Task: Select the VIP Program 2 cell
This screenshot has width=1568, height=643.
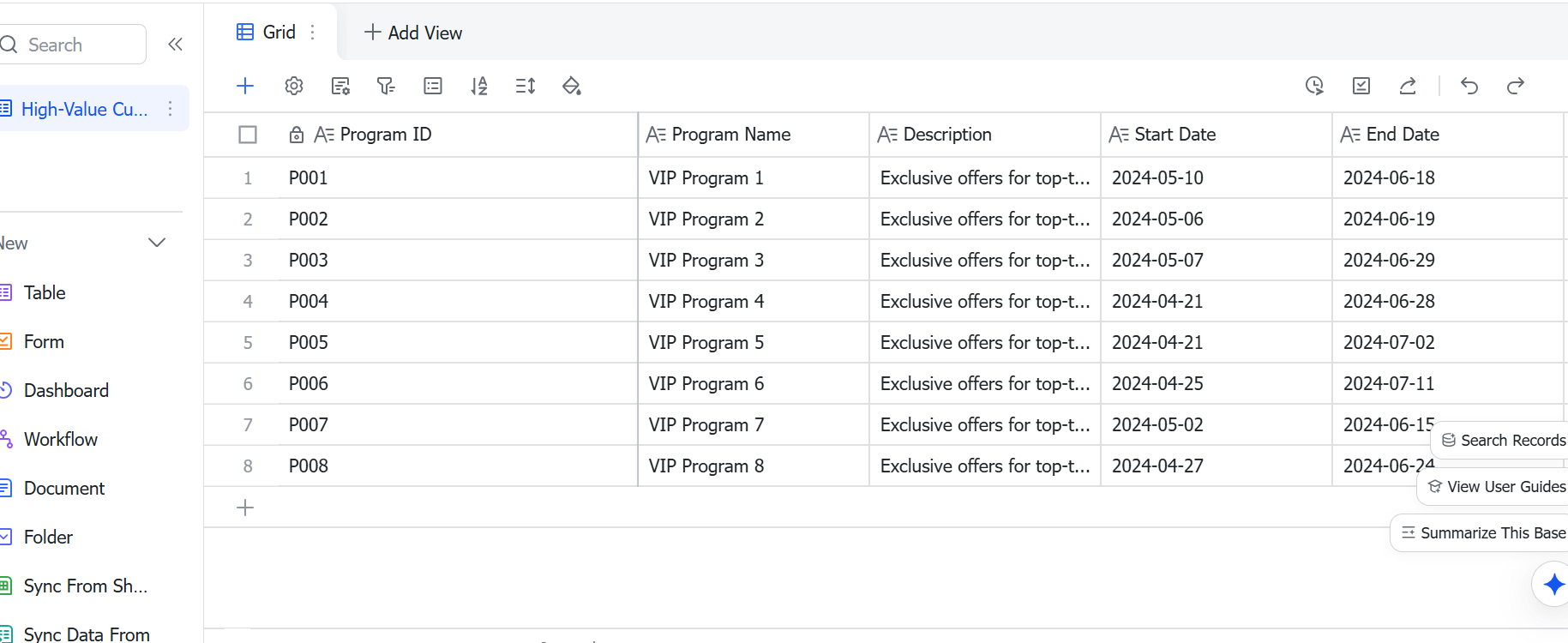Action: (754, 219)
